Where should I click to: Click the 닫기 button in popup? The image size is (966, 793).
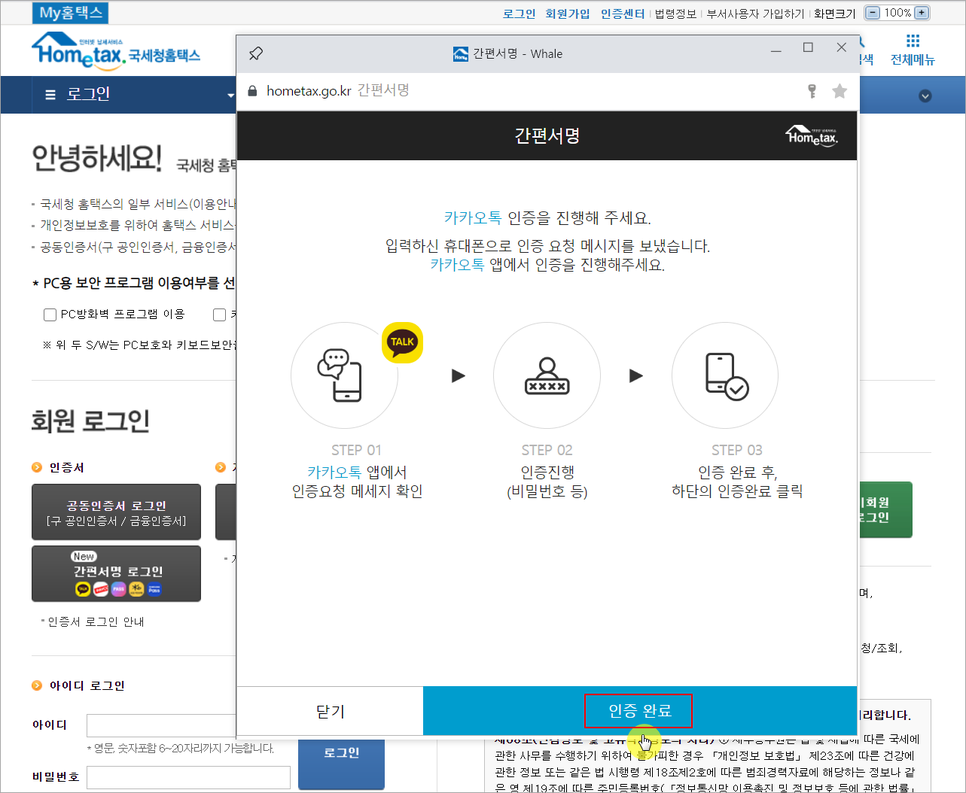[330, 711]
